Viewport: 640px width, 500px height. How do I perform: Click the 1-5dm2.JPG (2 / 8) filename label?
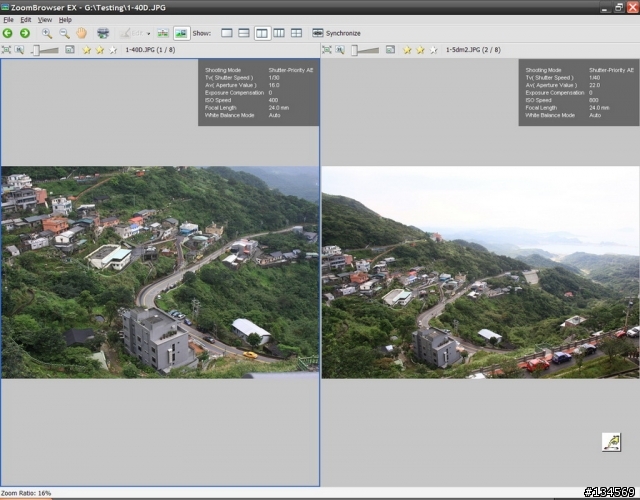coord(473,50)
